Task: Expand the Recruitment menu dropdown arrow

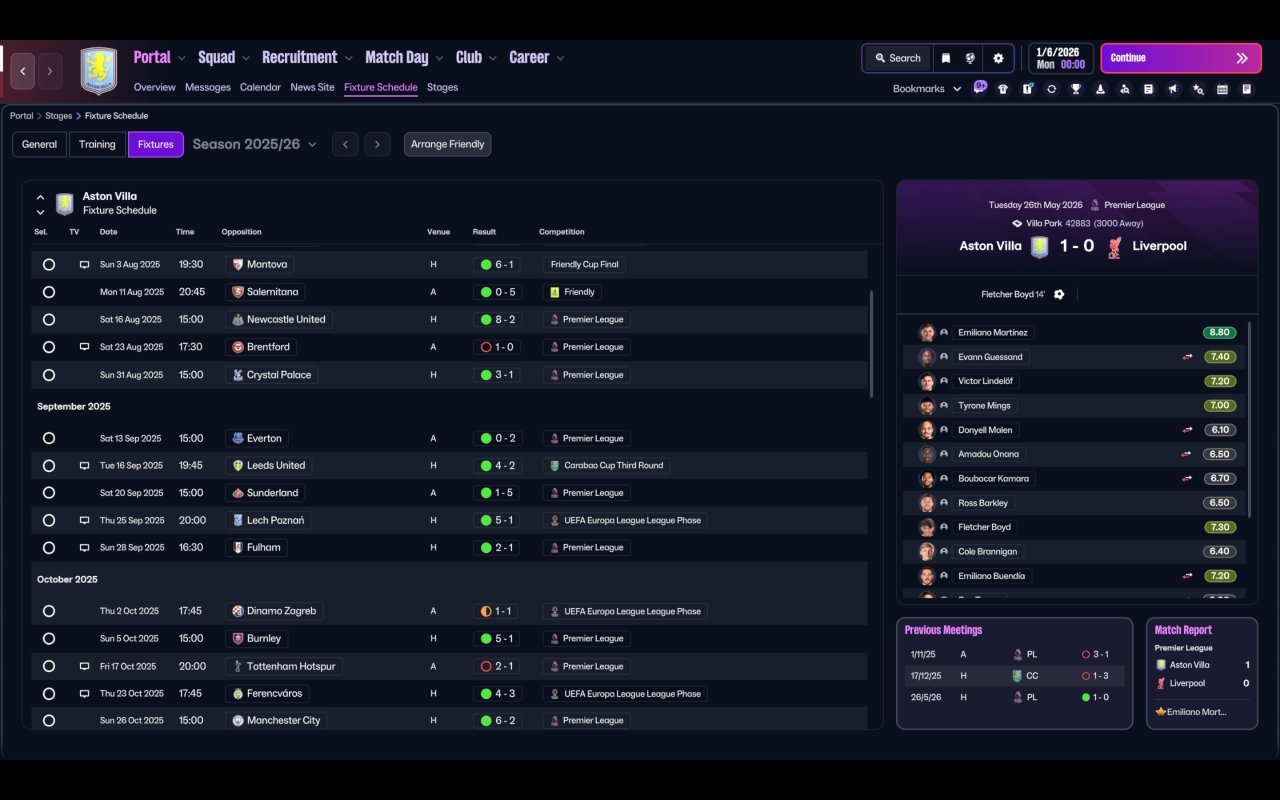Action: click(350, 59)
